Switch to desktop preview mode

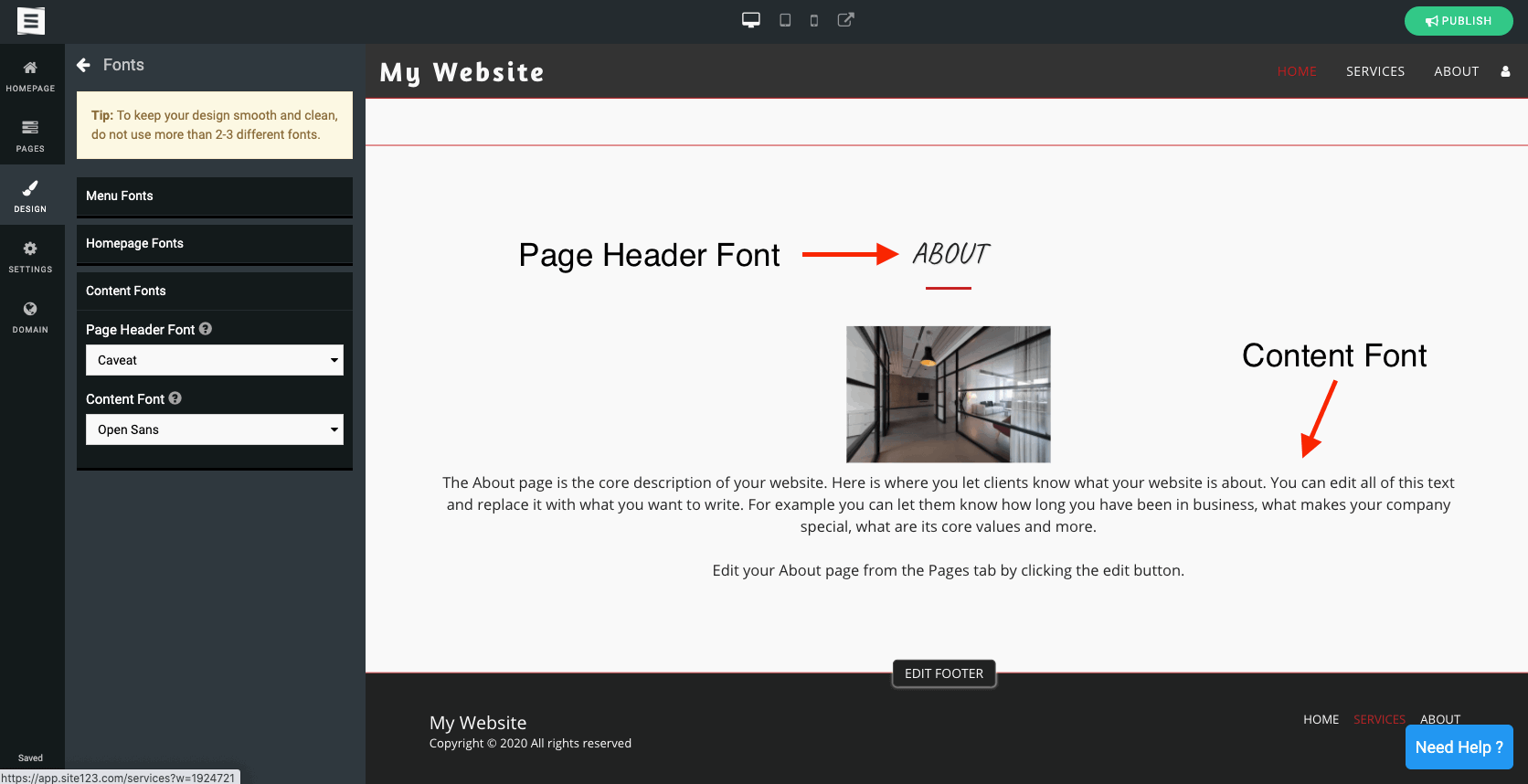coord(751,20)
